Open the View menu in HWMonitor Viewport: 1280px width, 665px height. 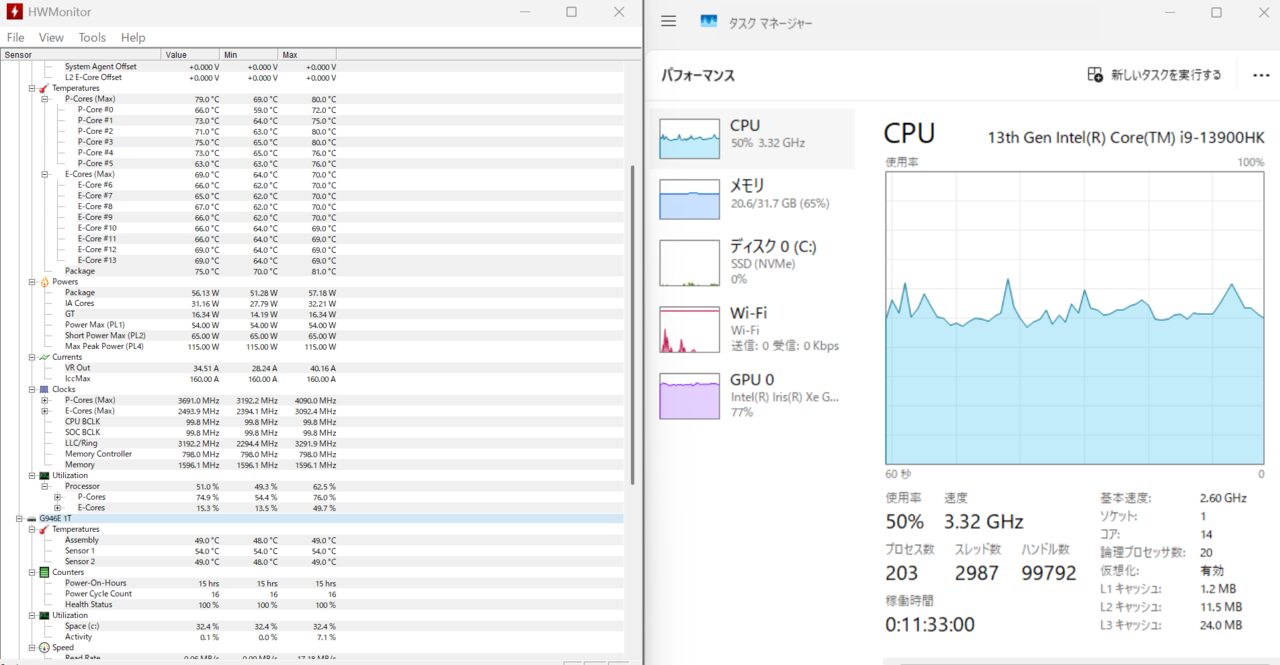pyautogui.click(x=51, y=37)
